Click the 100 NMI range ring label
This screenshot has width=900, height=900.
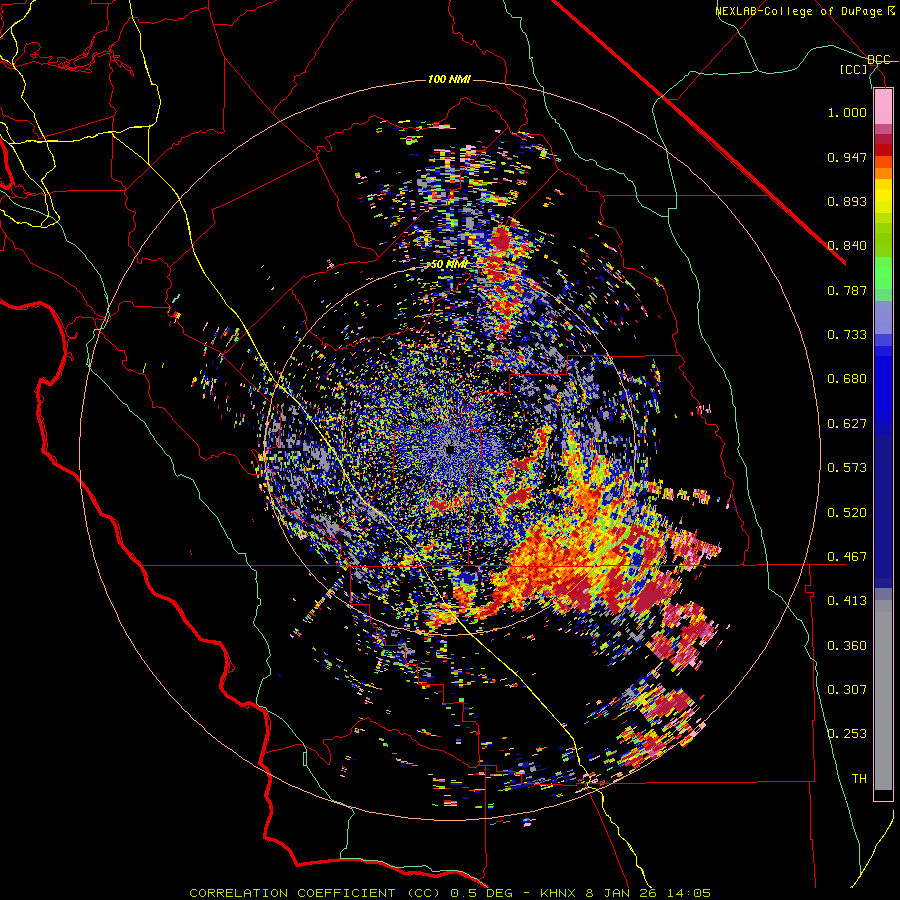[449, 79]
